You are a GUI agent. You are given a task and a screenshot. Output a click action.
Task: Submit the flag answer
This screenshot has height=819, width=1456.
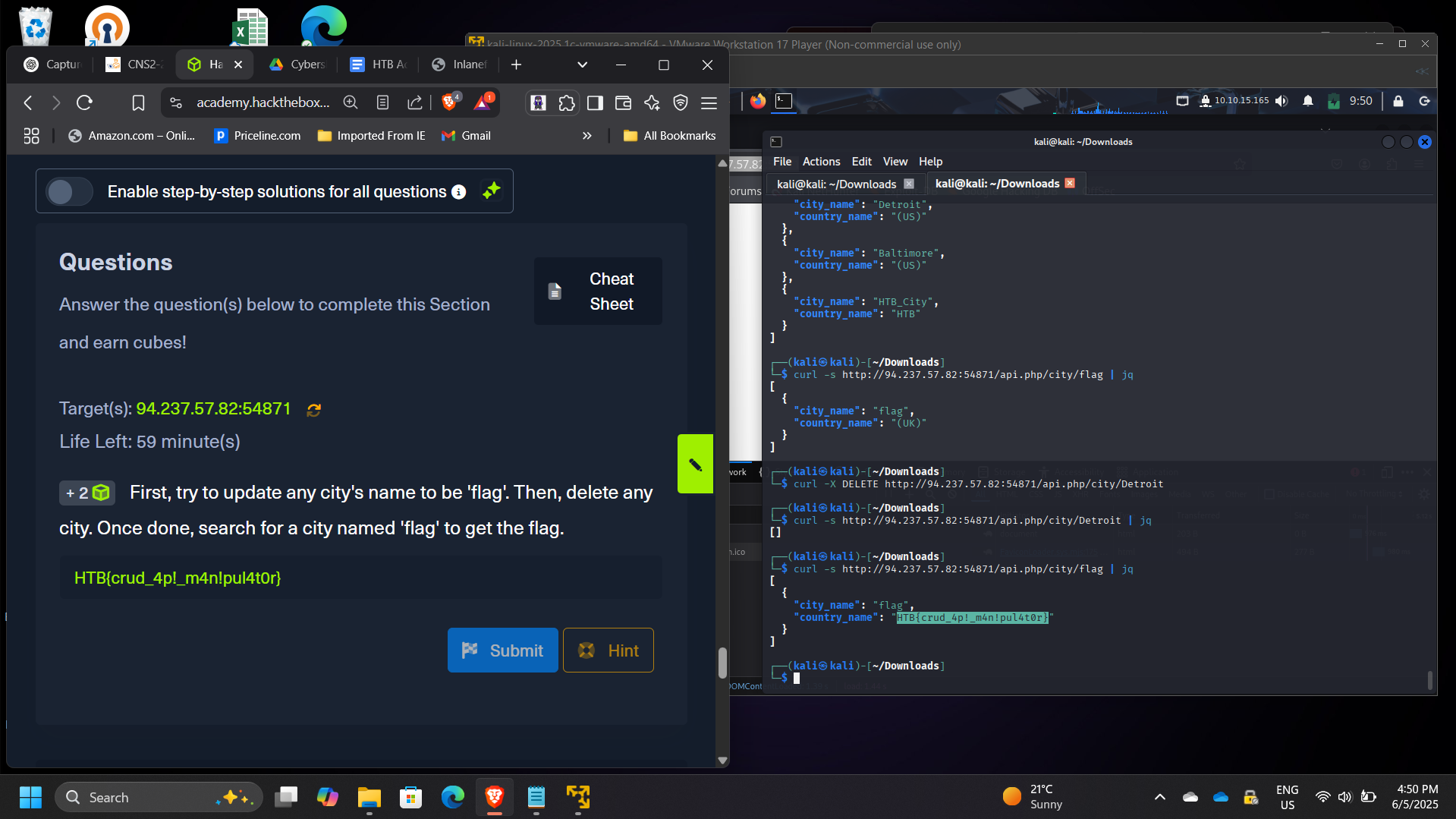click(502, 650)
